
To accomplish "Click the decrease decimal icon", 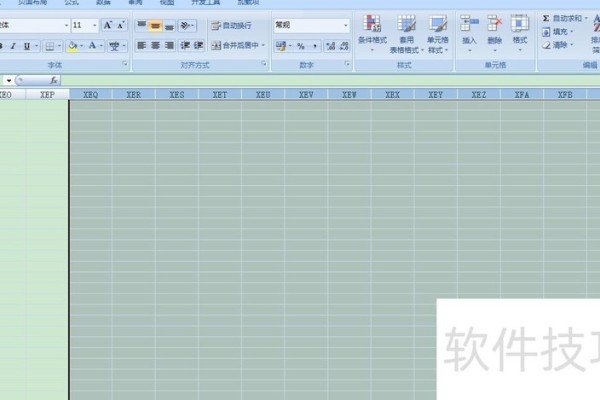I will [344, 46].
